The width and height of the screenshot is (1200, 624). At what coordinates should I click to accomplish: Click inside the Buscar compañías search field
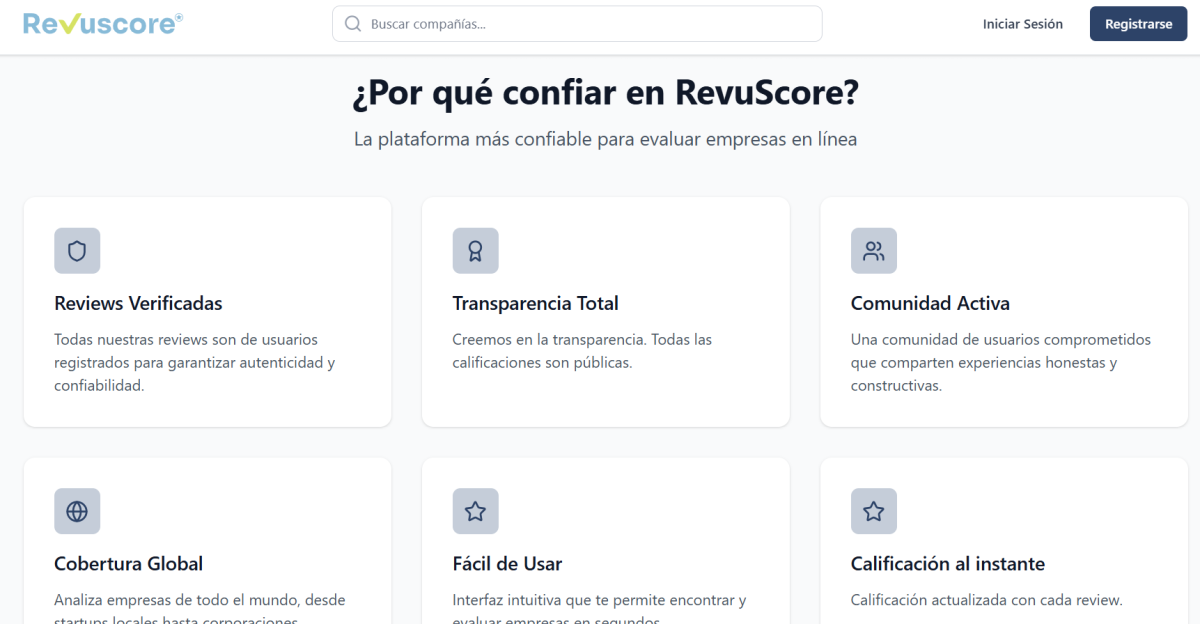pyautogui.click(x=577, y=23)
